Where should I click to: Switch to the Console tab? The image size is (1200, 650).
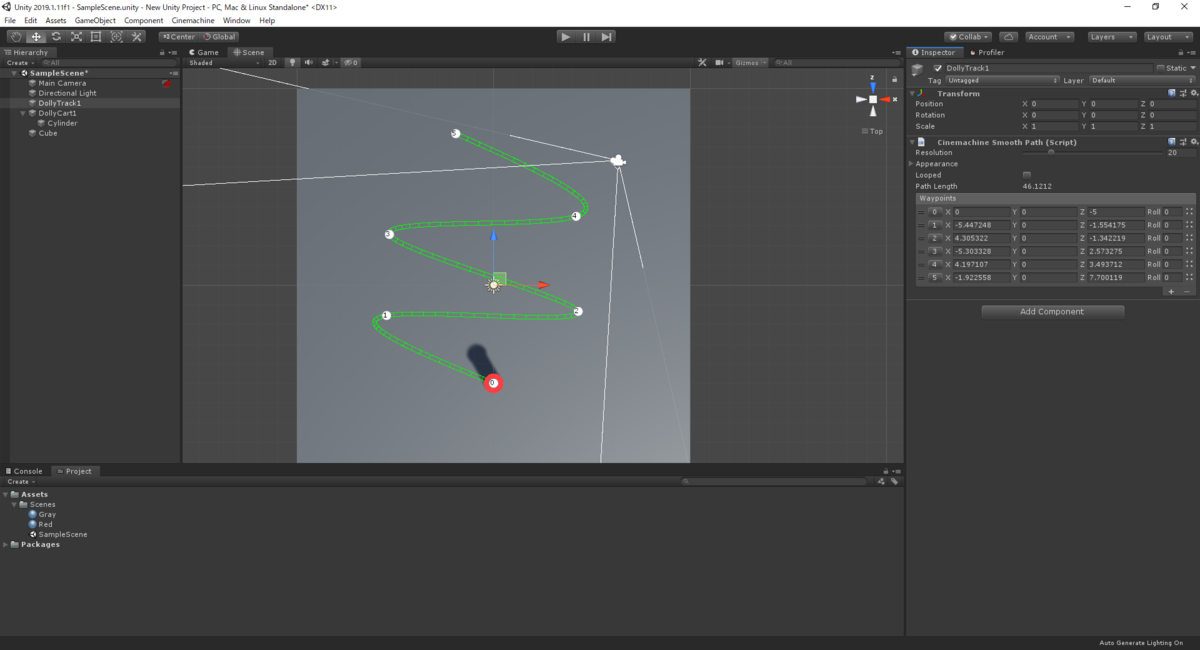(25, 471)
